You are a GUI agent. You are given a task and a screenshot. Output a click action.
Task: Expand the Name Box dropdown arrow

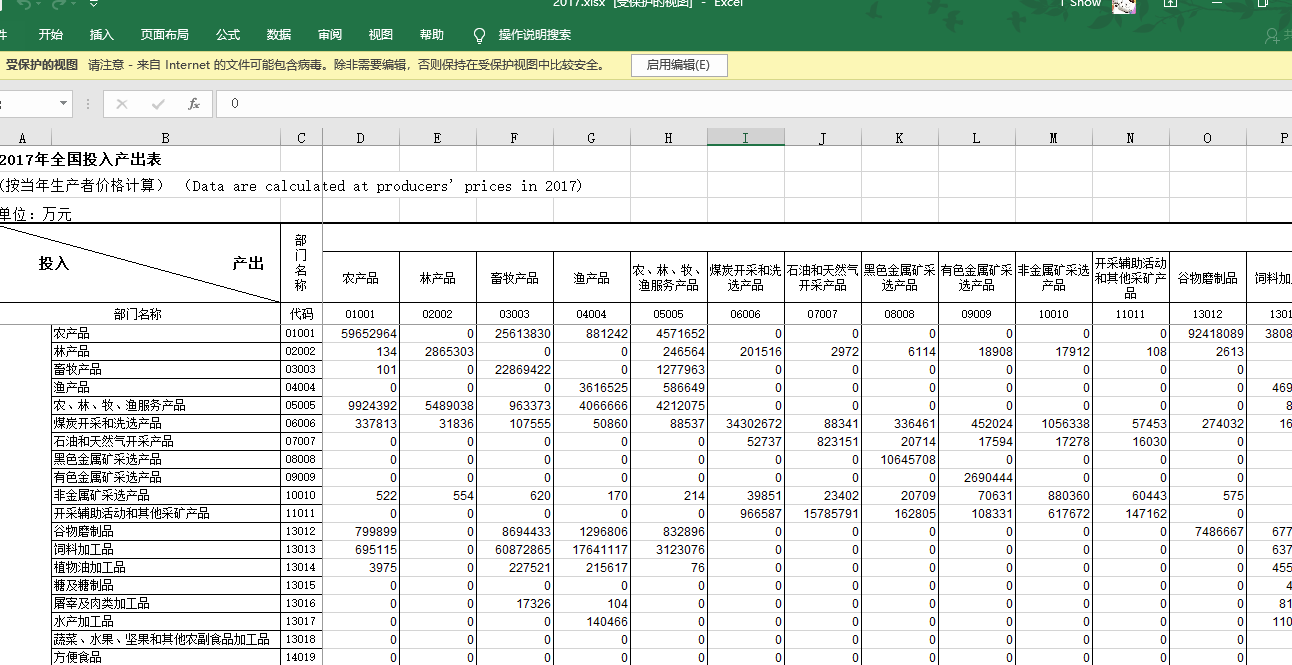tap(64, 104)
